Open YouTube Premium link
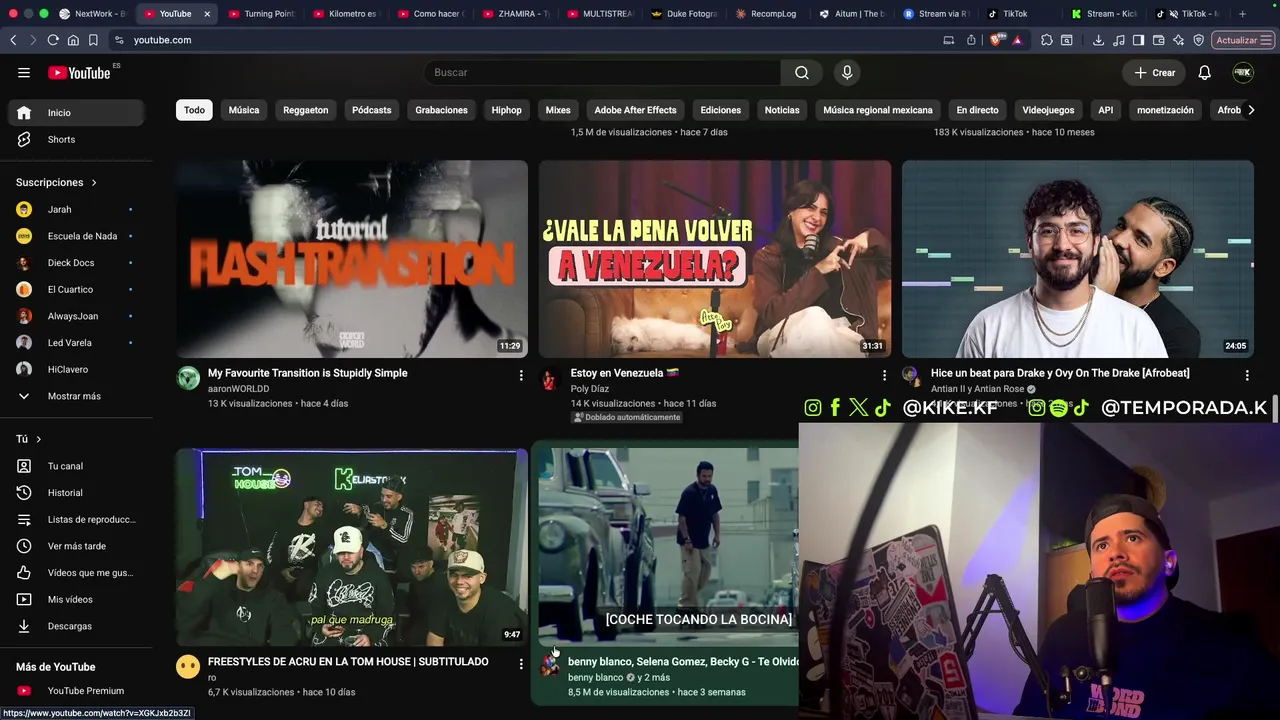1280x720 pixels. point(76,691)
